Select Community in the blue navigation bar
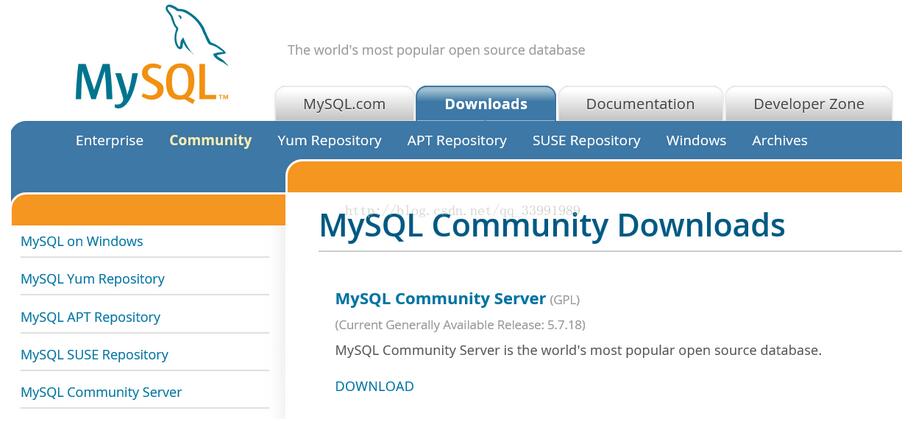The image size is (922, 421). tap(211, 141)
